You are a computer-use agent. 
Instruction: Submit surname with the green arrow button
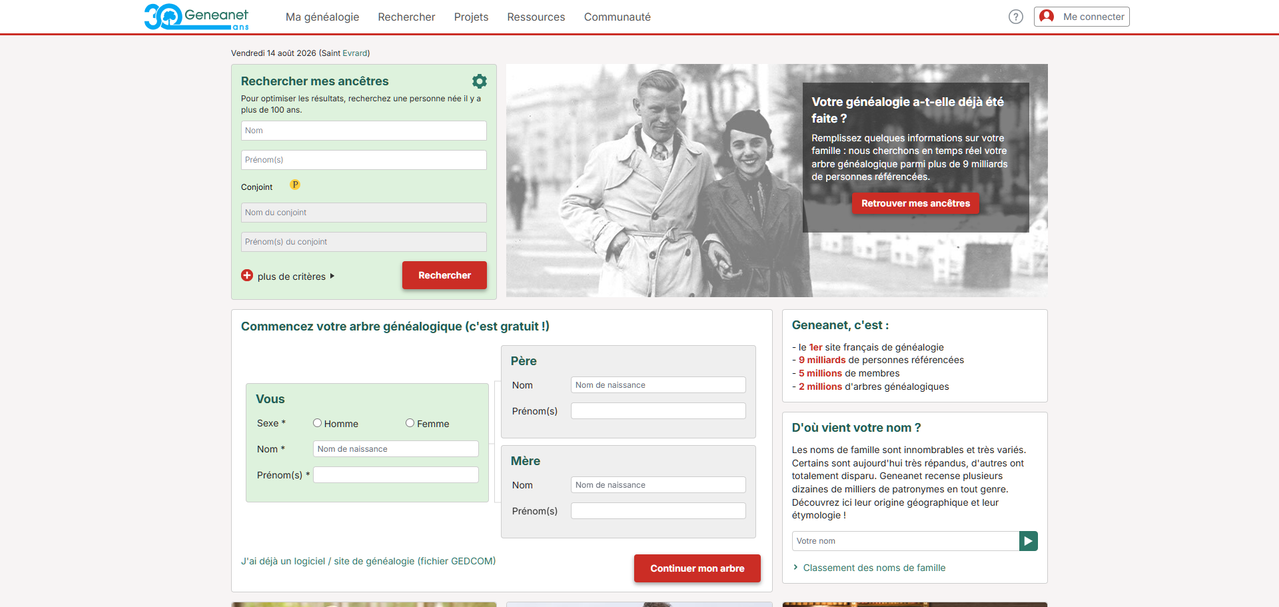tap(1028, 541)
